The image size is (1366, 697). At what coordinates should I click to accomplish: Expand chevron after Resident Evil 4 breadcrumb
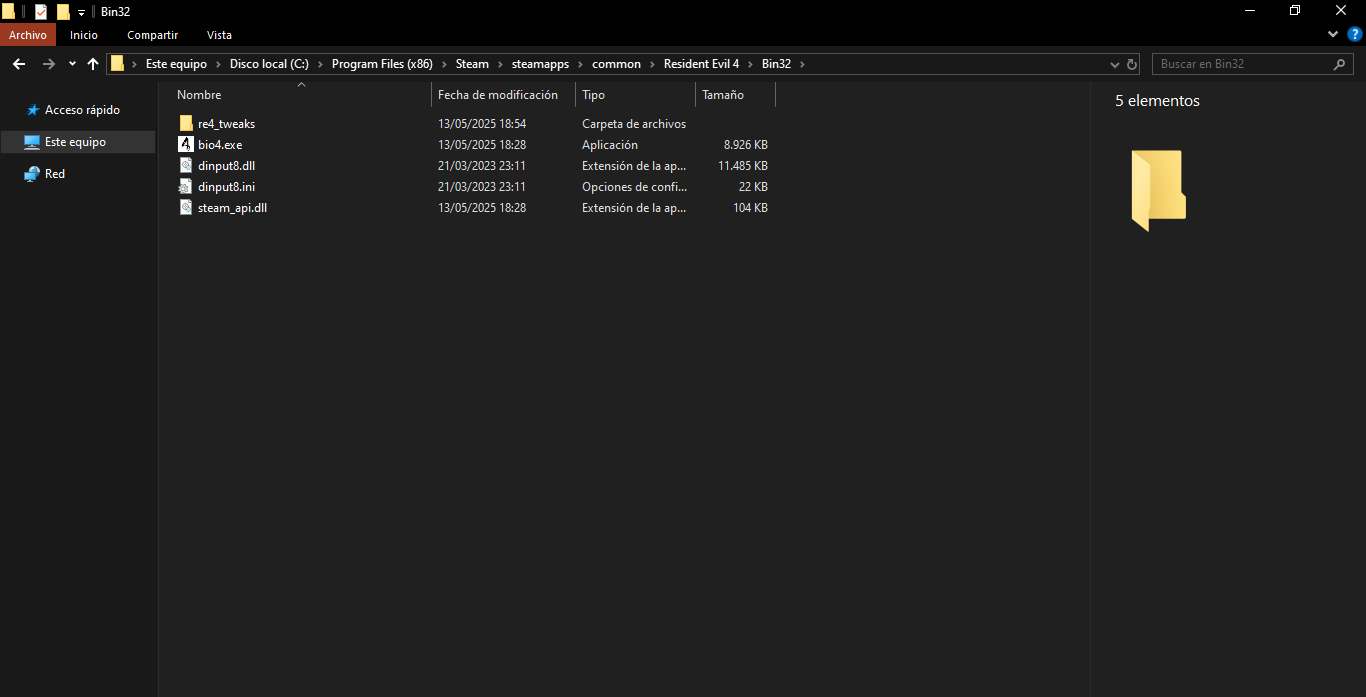coord(751,64)
